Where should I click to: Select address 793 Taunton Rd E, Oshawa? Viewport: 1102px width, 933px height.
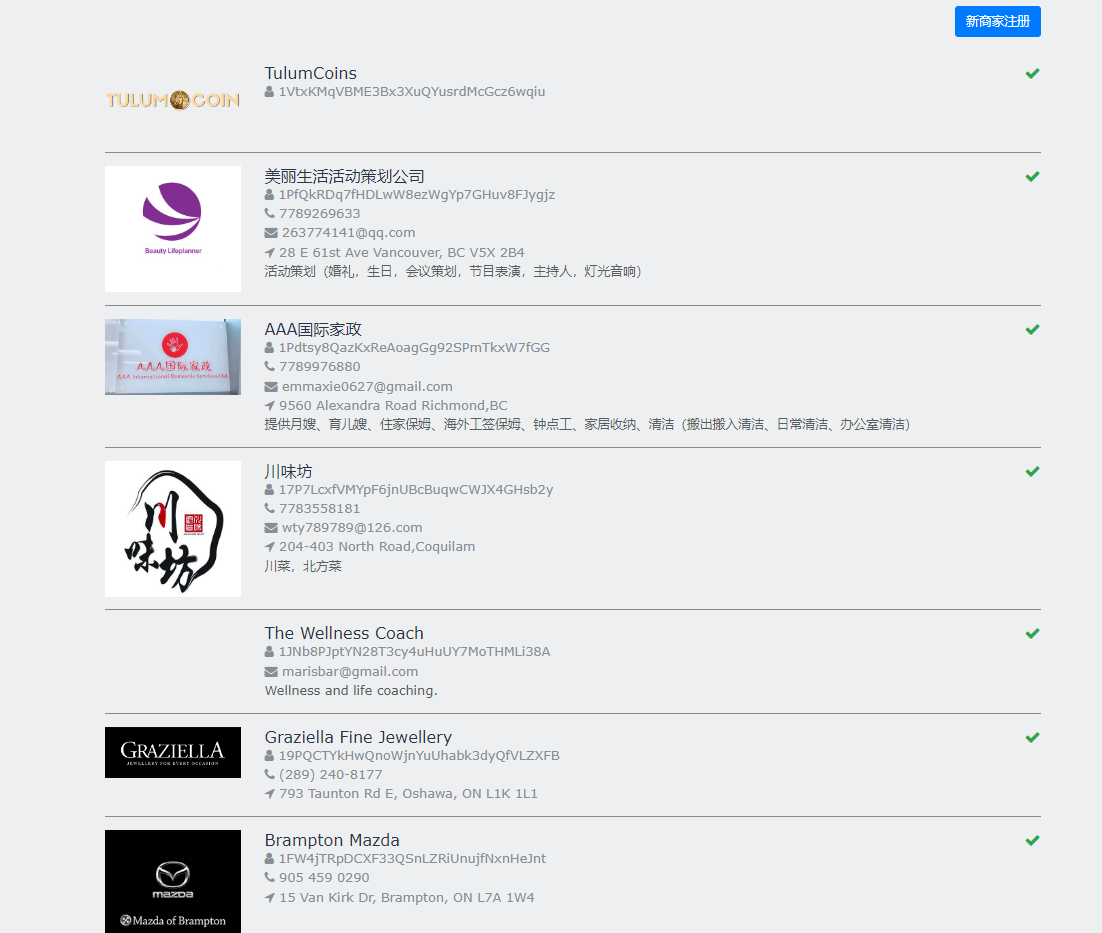pos(408,794)
